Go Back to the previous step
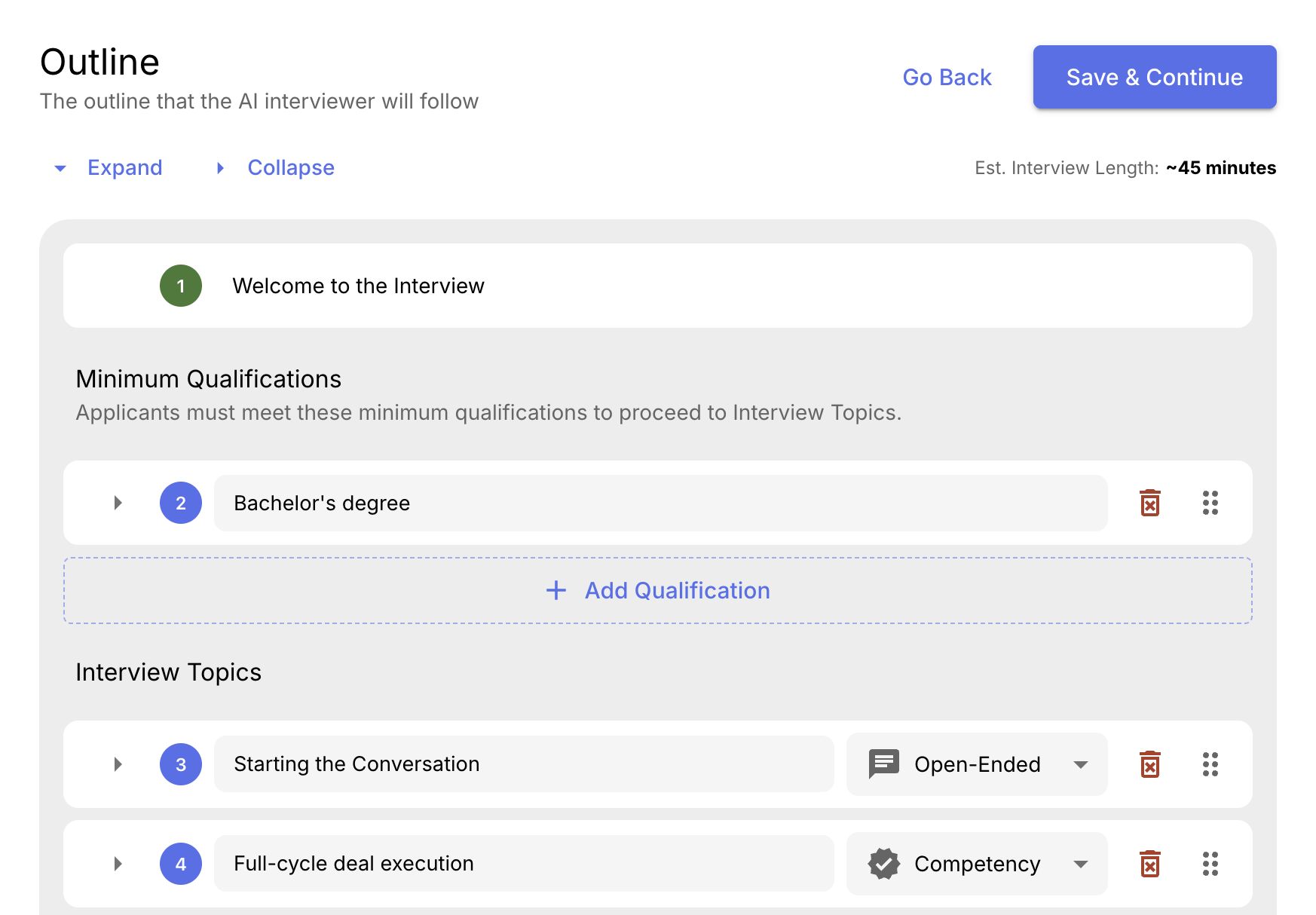This screenshot has height=915, width=1316. (947, 78)
